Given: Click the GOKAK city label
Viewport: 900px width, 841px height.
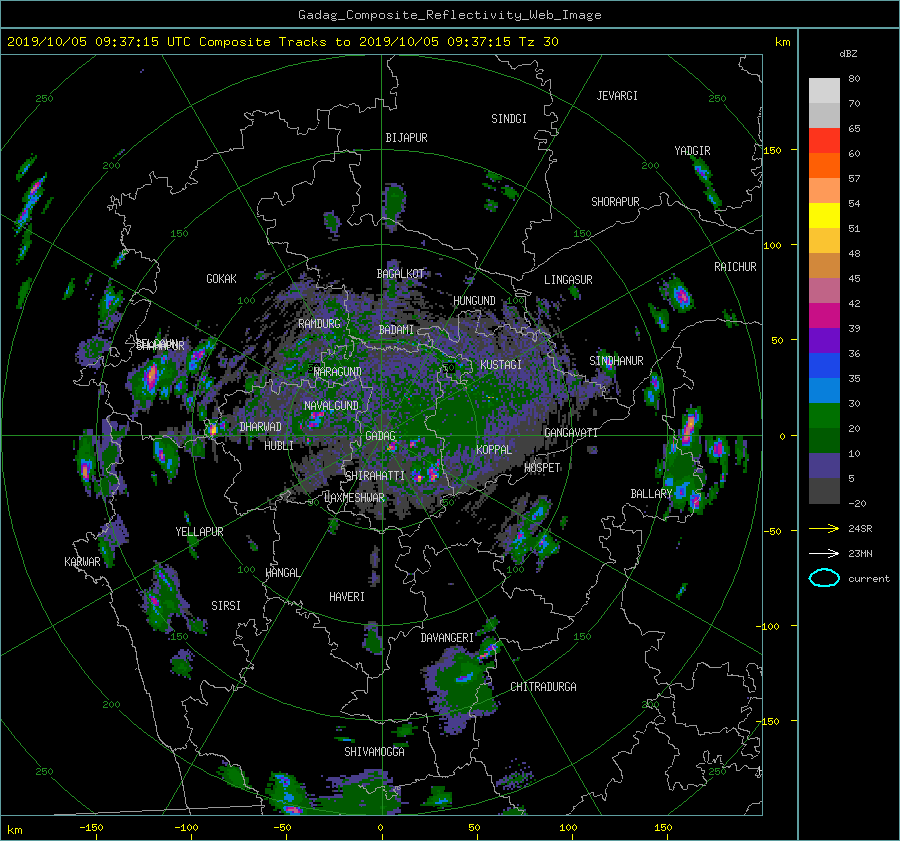Looking at the screenshot, I should coord(221,279).
